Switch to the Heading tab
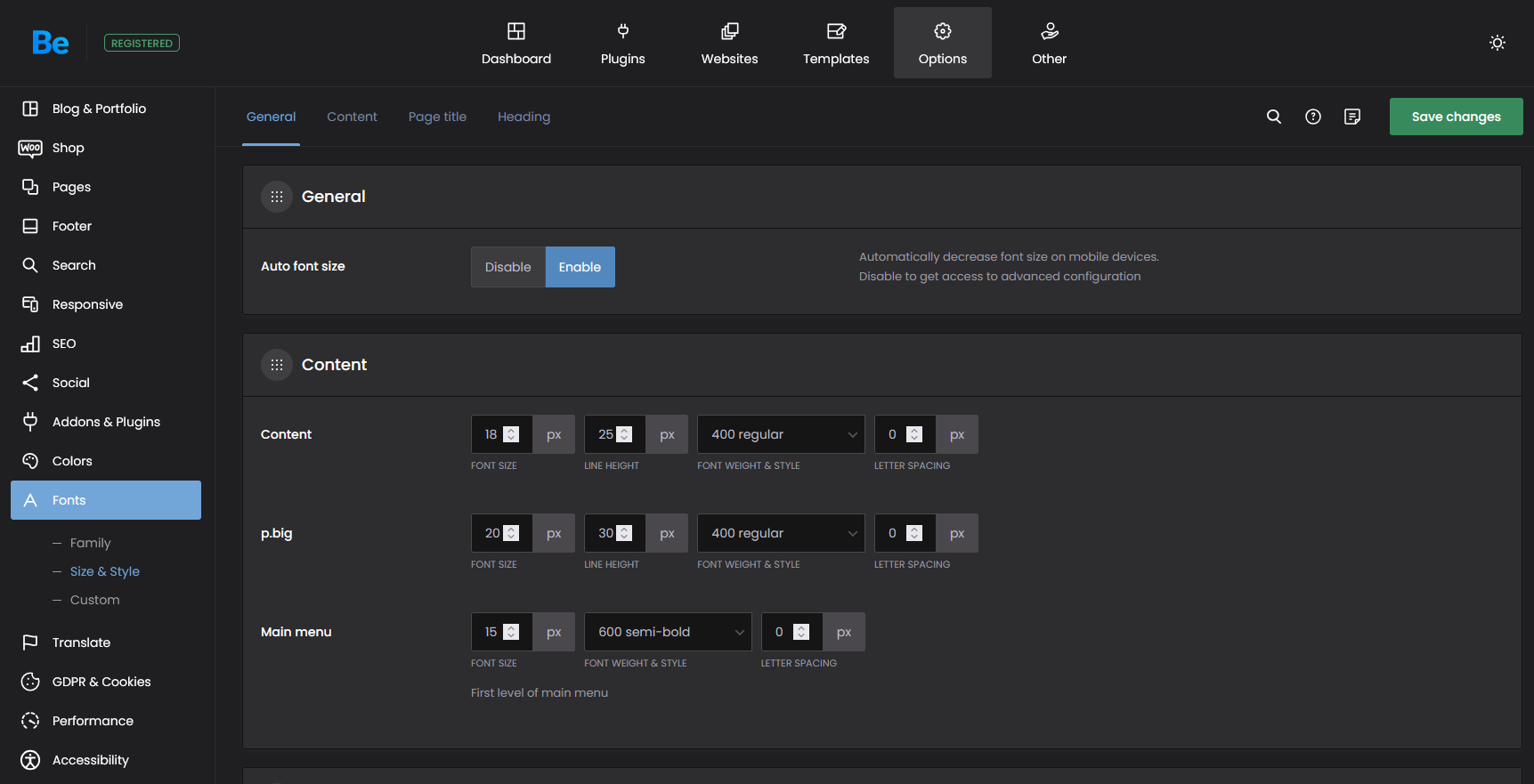The height and width of the screenshot is (784, 1534). (524, 117)
